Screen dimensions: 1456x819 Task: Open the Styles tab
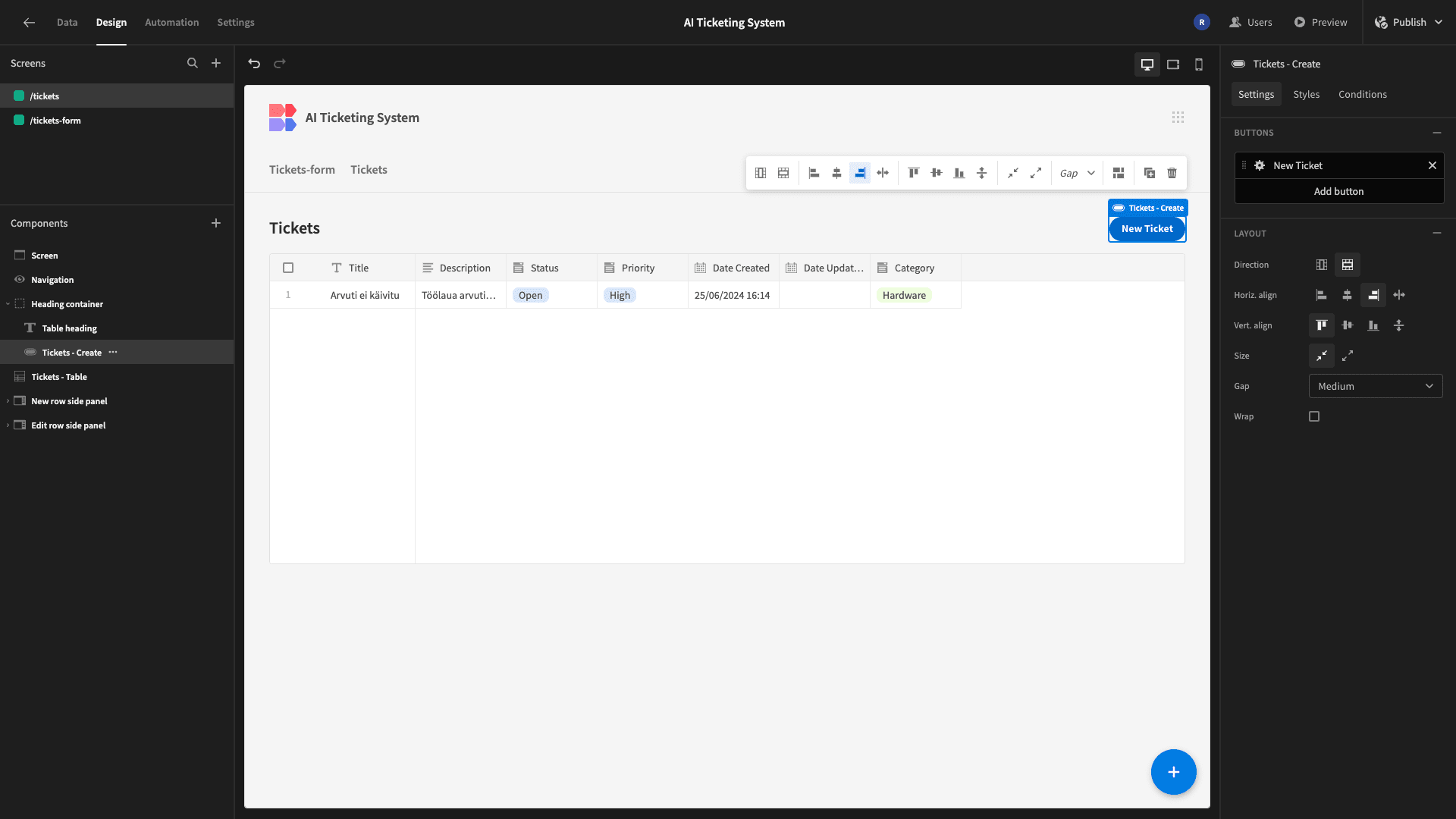pos(1307,94)
